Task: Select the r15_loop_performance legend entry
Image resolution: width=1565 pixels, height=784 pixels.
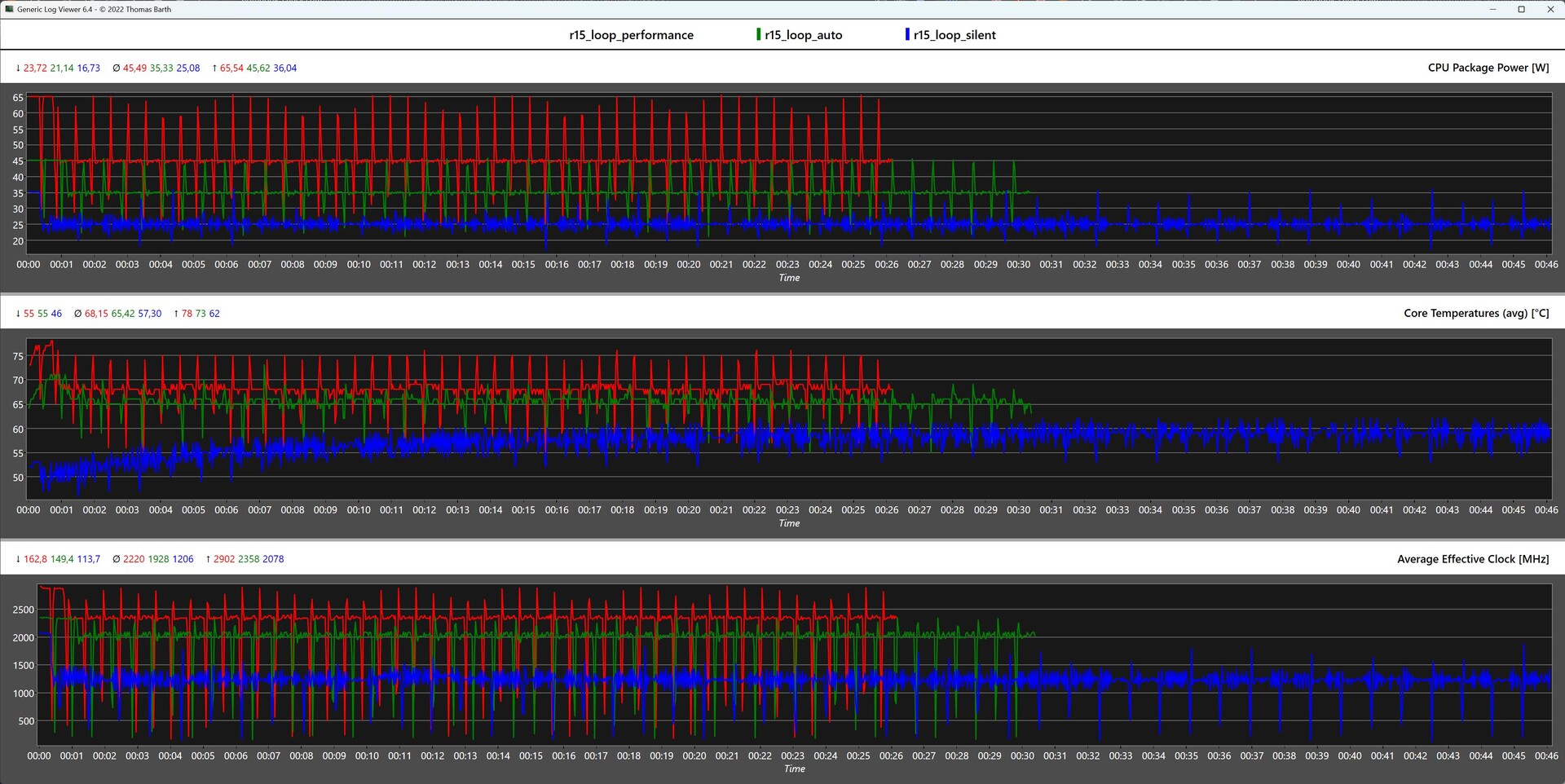Action: tap(631, 35)
